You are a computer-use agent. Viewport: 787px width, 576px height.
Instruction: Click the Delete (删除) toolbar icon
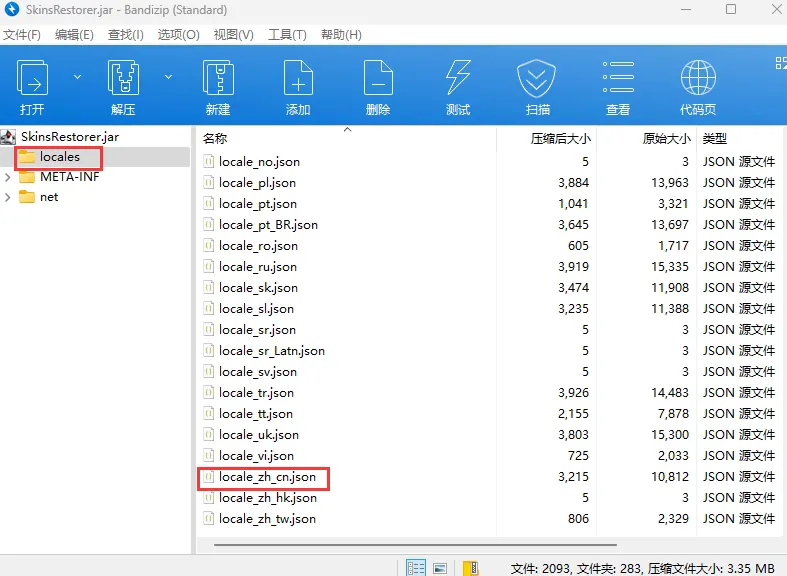click(378, 80)
